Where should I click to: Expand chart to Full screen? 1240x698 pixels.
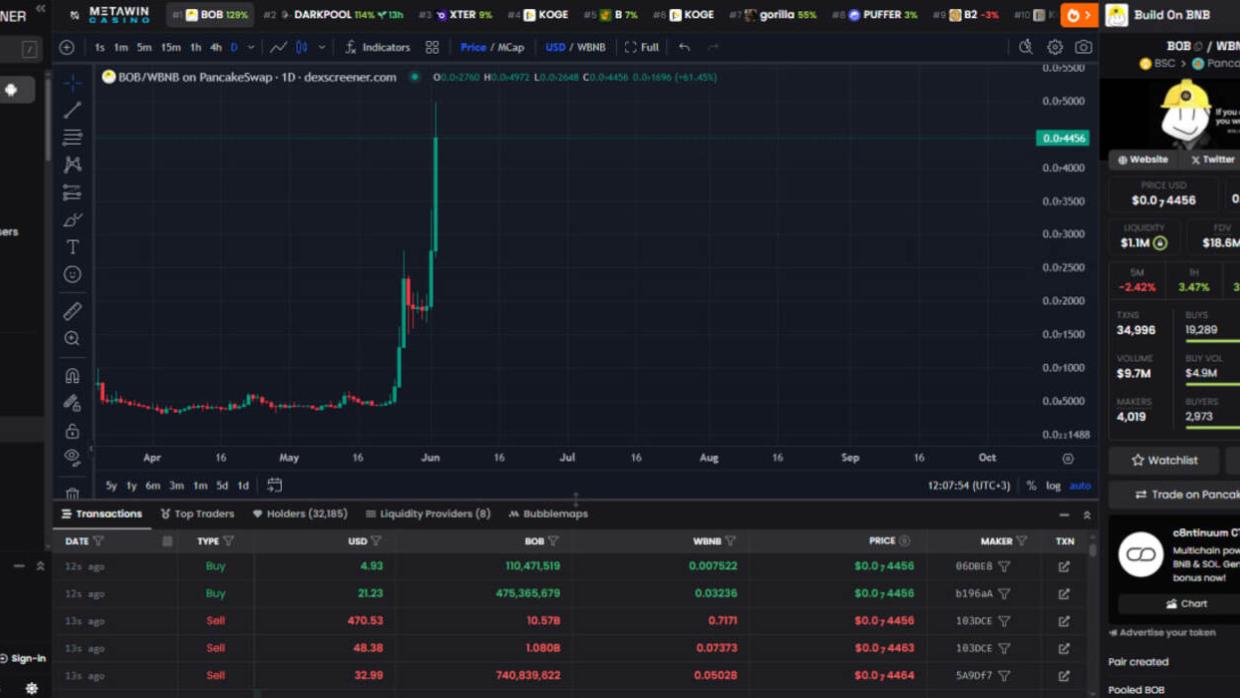pyautogui.click(x=642, y=47)
